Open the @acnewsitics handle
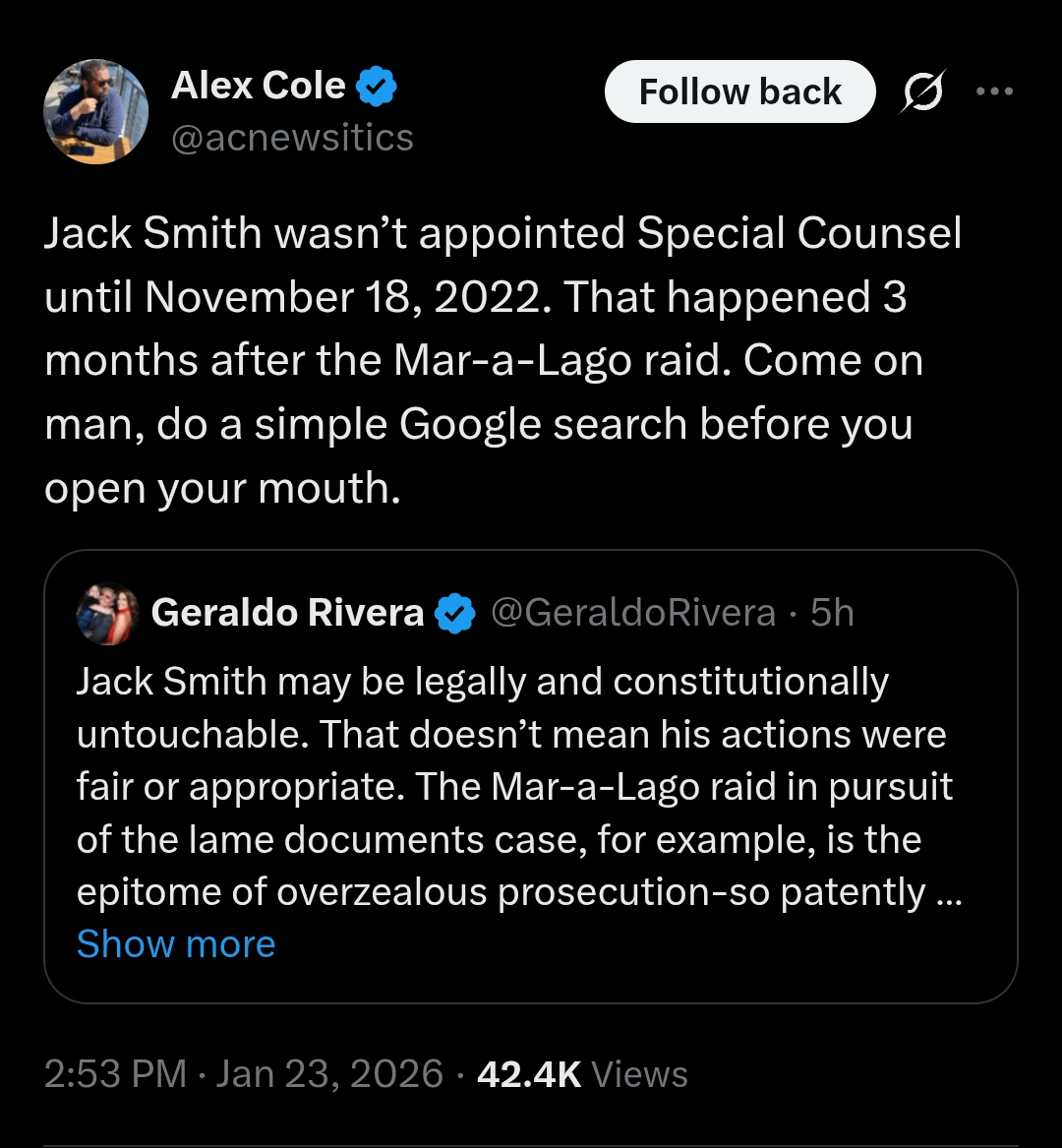 coord(292,138)
